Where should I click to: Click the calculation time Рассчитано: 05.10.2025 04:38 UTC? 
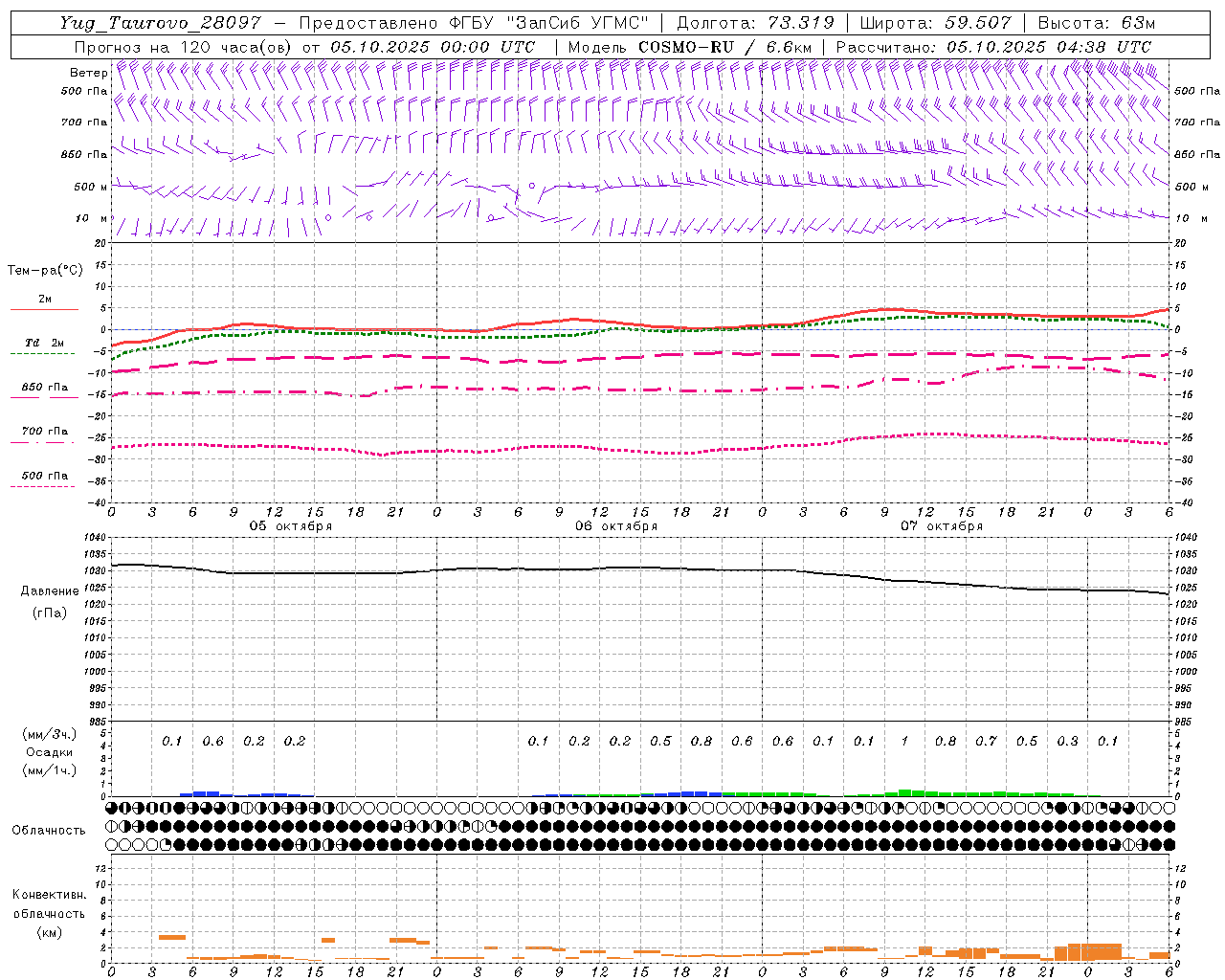tap(993, 47)
